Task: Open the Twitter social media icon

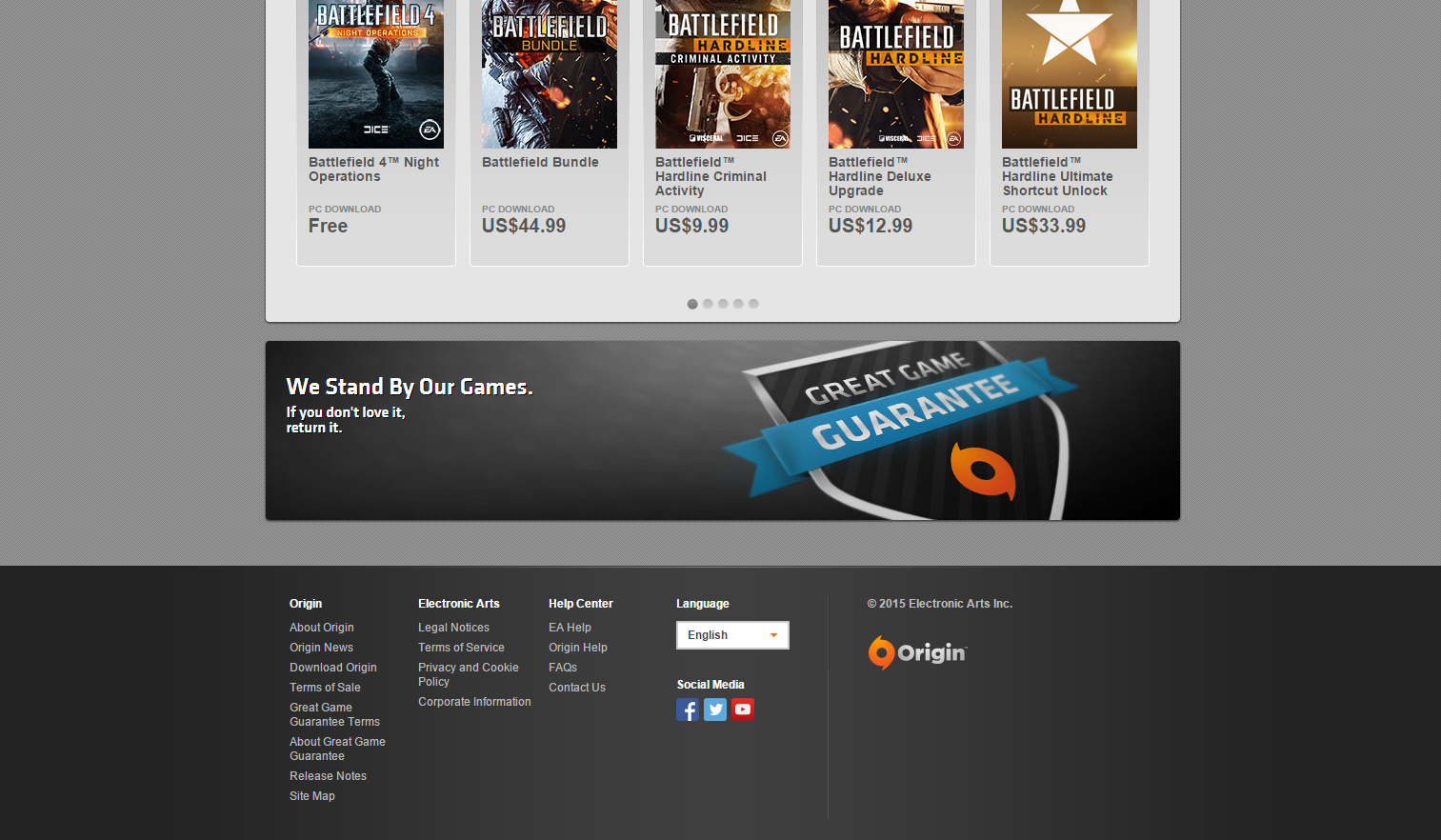Action: (x=715, y=710)
